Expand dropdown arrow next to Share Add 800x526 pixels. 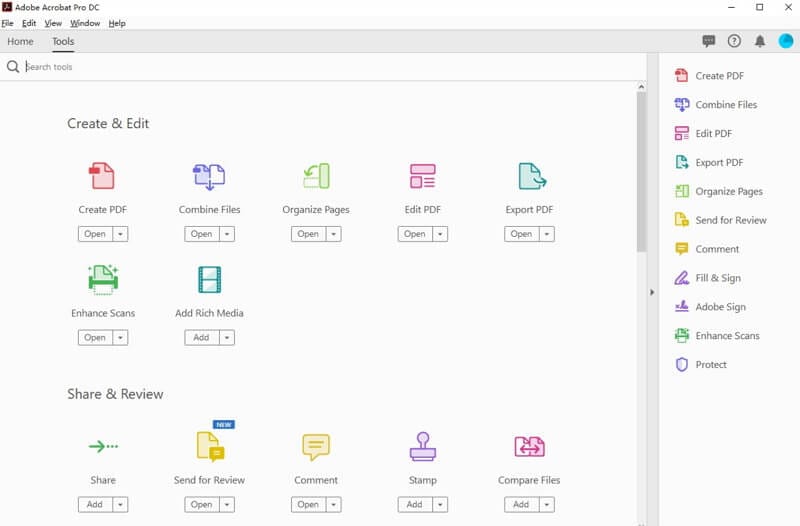(120, 505)
